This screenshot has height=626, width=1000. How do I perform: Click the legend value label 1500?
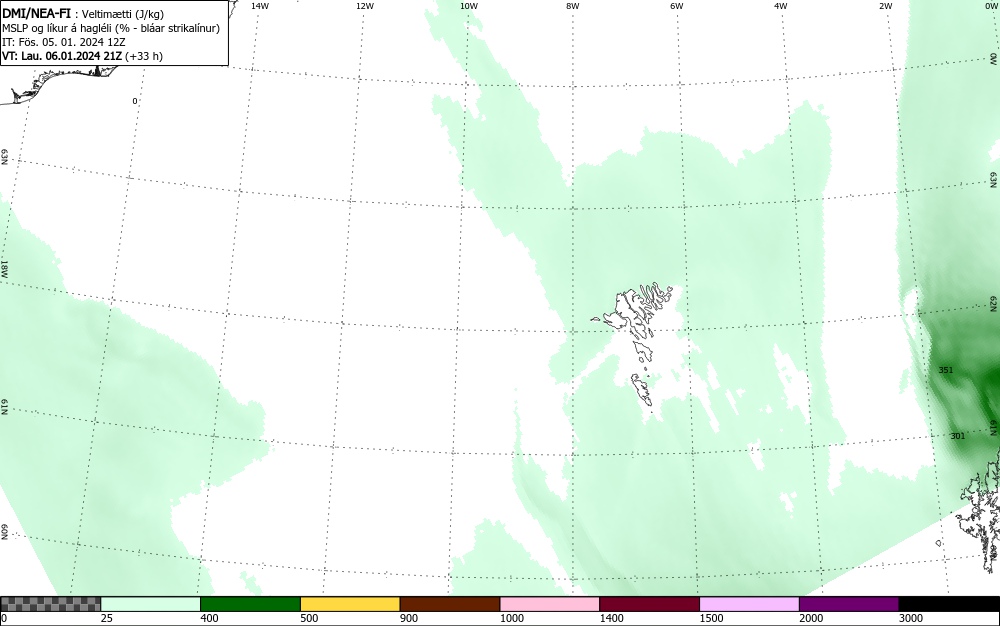coord(711,618)
